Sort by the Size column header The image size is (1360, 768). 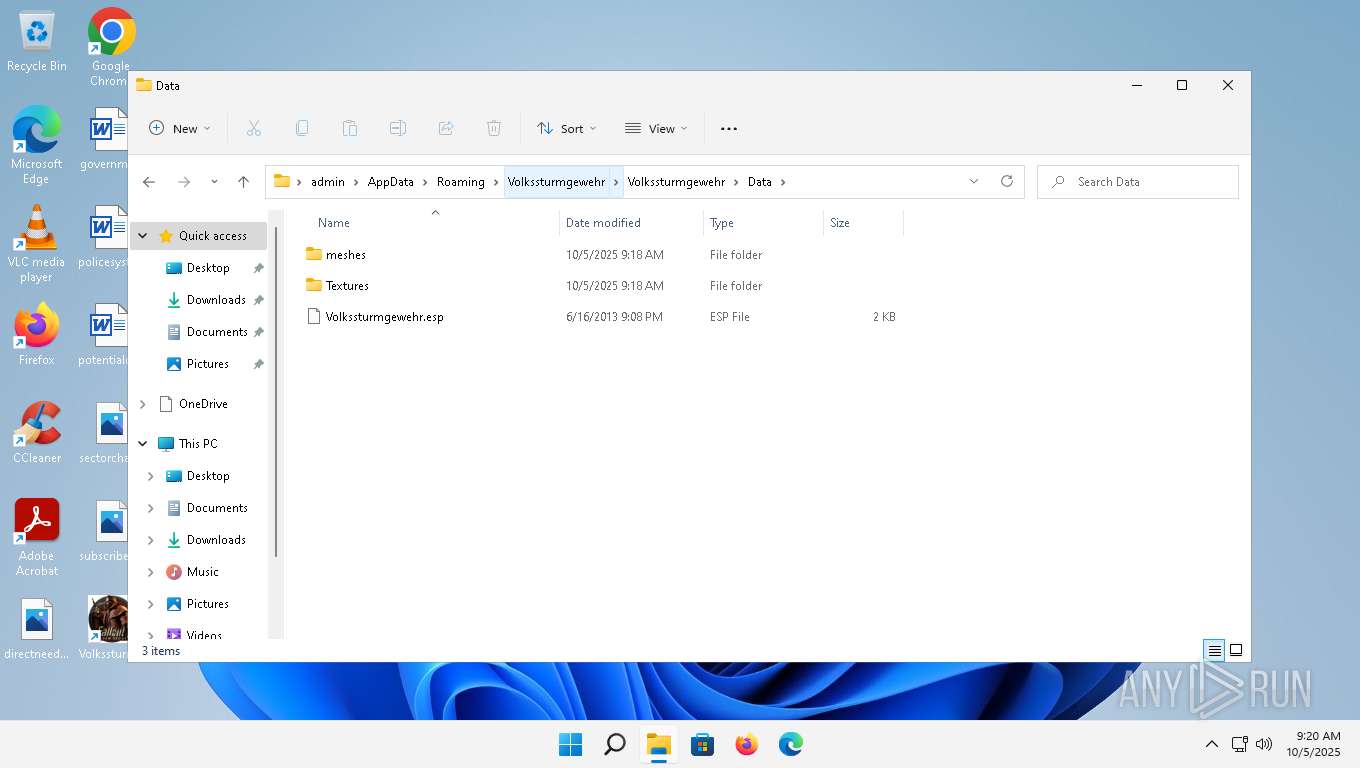point(840,223)
